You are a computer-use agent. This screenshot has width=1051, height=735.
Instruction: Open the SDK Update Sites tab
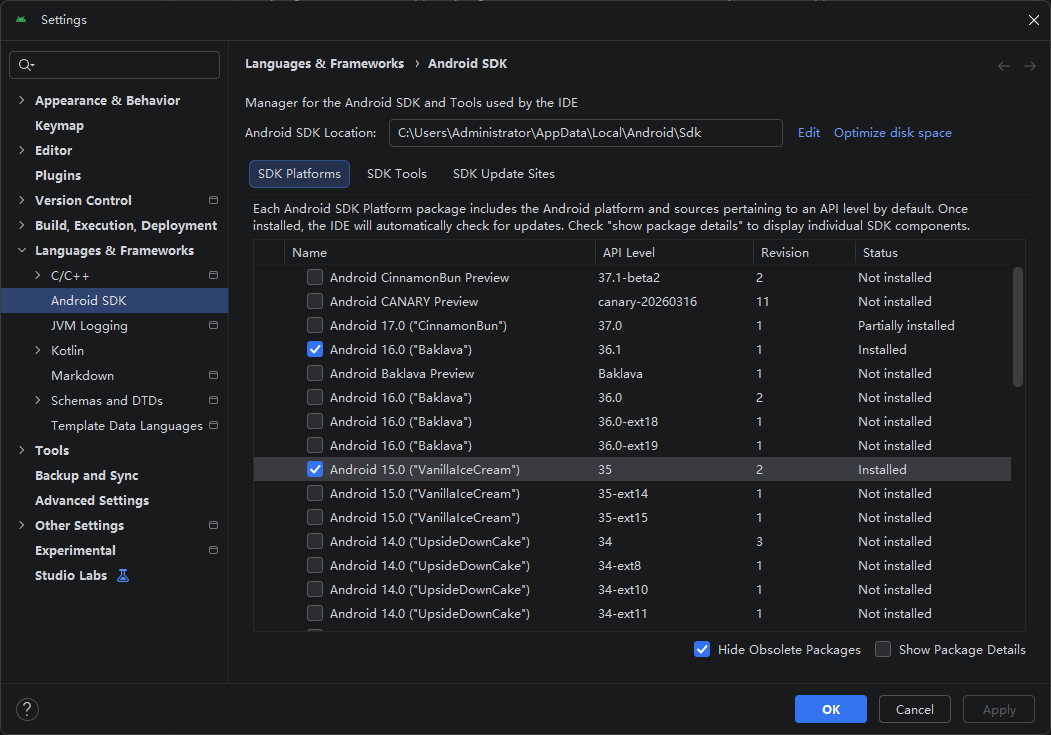point(504,174)
